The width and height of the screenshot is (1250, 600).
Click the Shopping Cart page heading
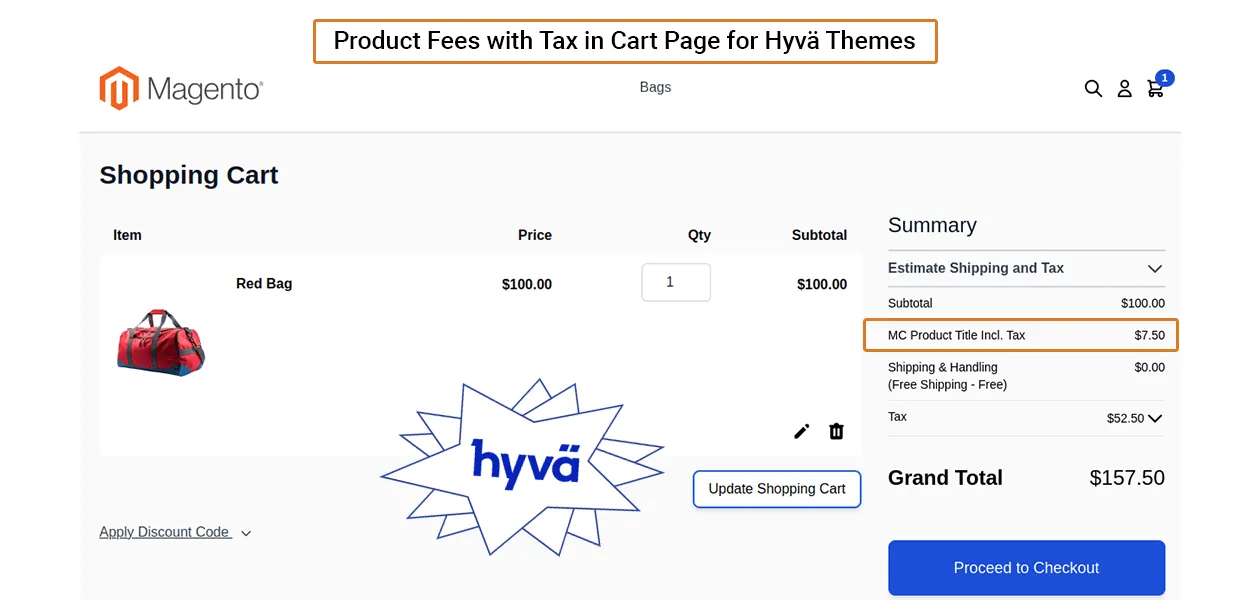(189, 175)
